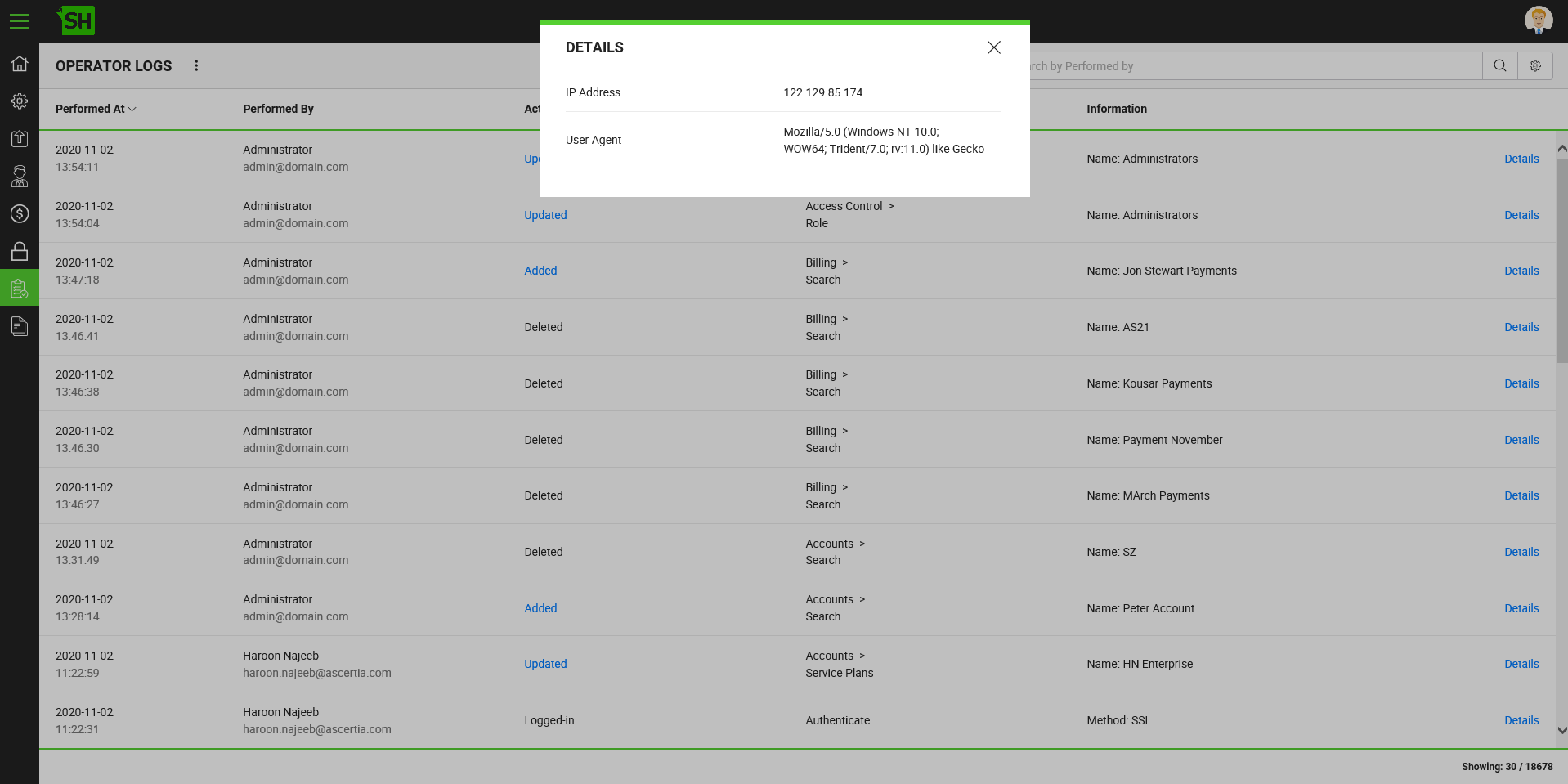This screenshot has width=1568, height=784.
Task: Click Name: Kousar Payments information text
Action: [x=1149, y=383]
